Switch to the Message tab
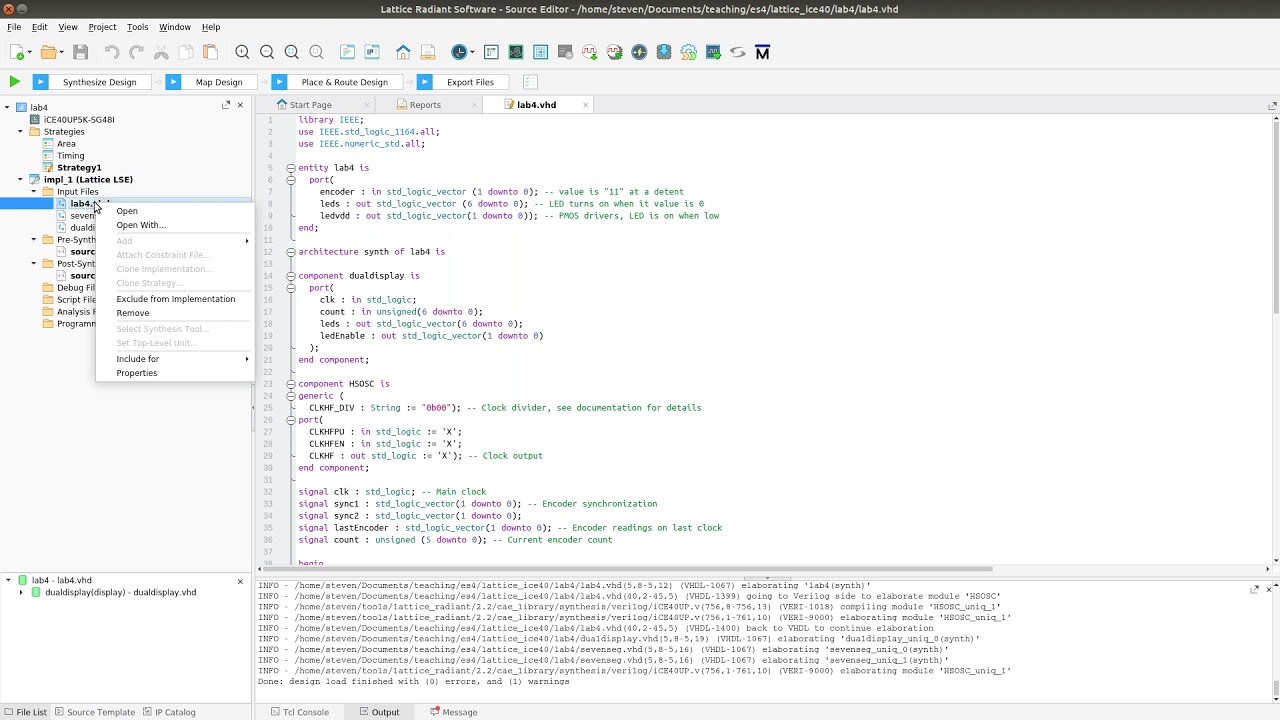This screenshot has height=720, width=1280. pyautogui.click(x=453, y=712)
